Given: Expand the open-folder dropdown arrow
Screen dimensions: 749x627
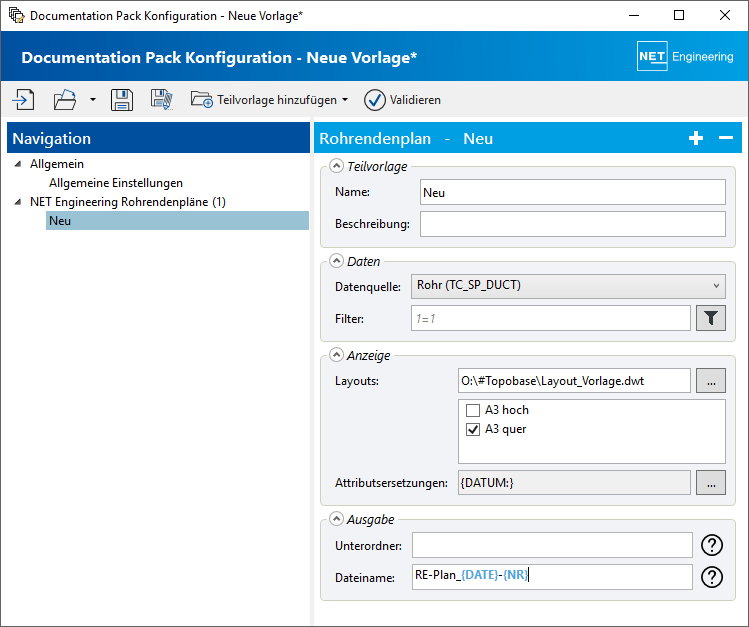Looking at the screenshot, I should [93, 100].
